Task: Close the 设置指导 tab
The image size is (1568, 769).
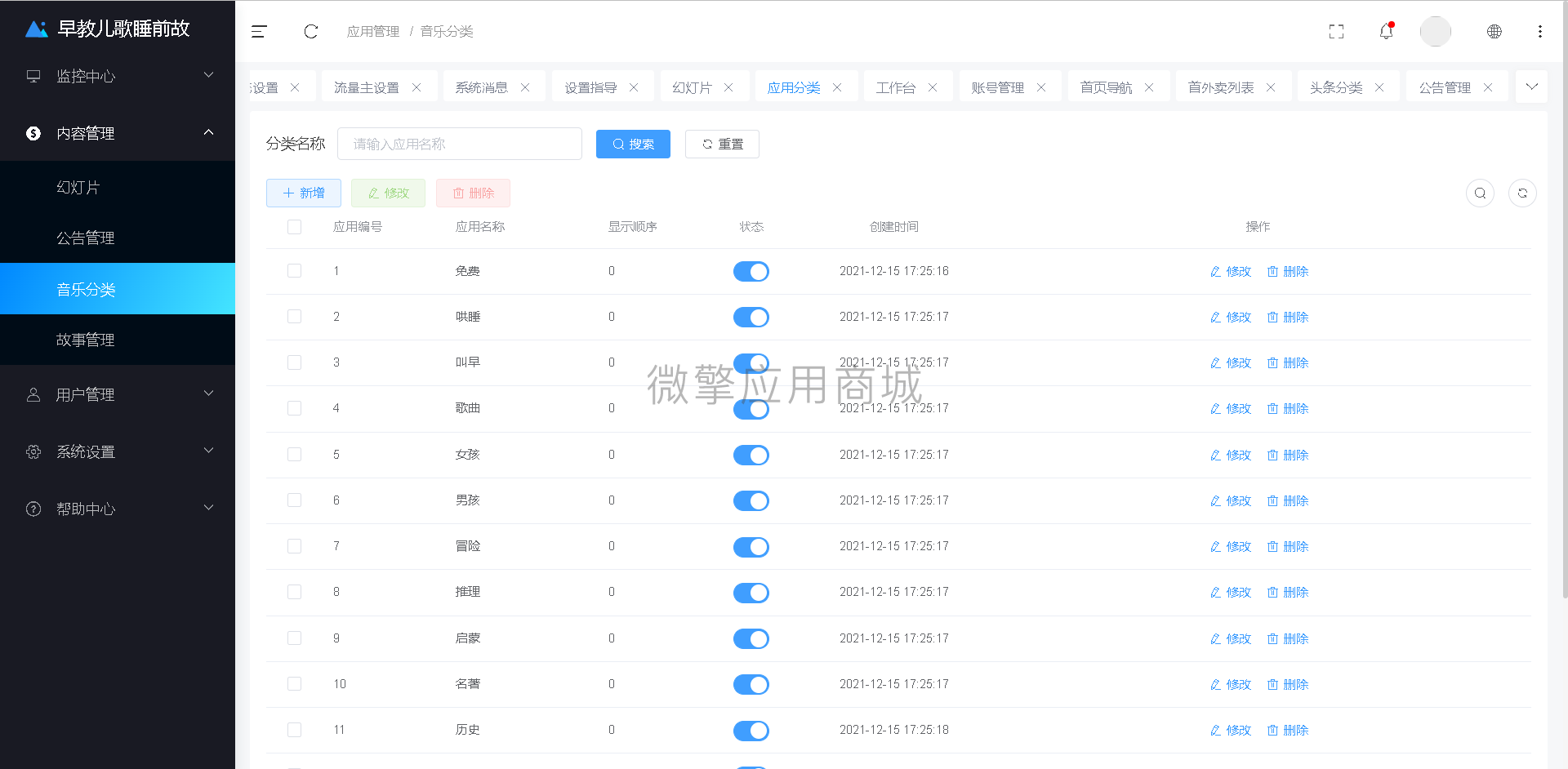Action: [x=634, y=87]
